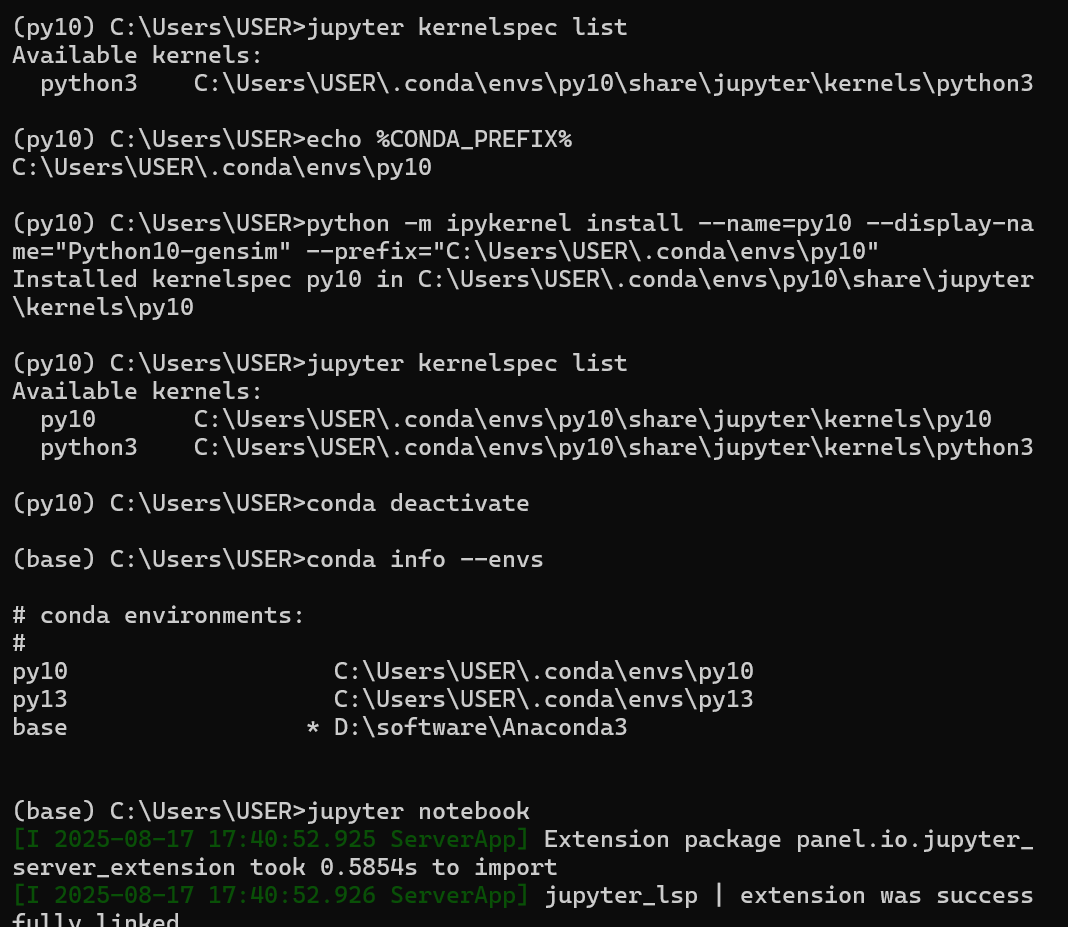This screenshot has height=927, width=1068.
Task: Click the 'echo %CONDA_PREFIX%' command text
Action: [x=439, y=140]
